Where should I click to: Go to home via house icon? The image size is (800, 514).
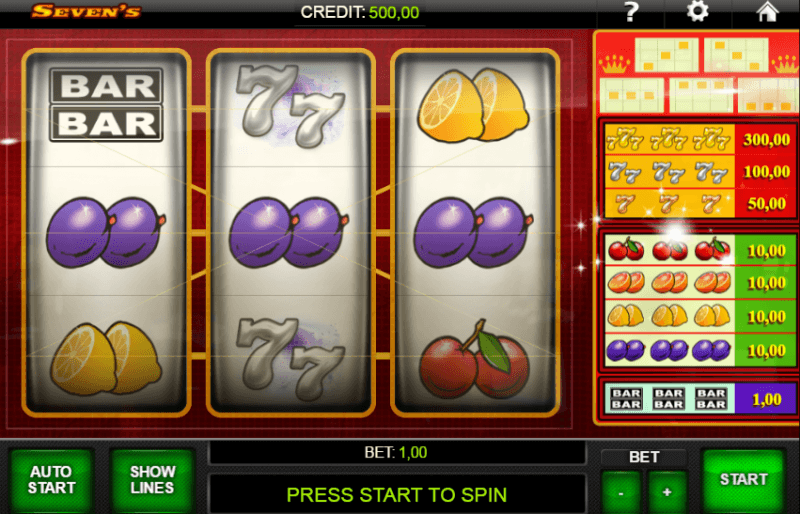point(767,11)
